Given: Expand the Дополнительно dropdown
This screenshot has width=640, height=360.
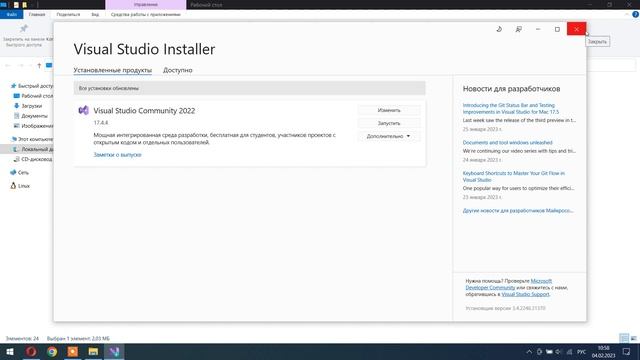Looking at the screenshot, I should click(x=389, y=136).
